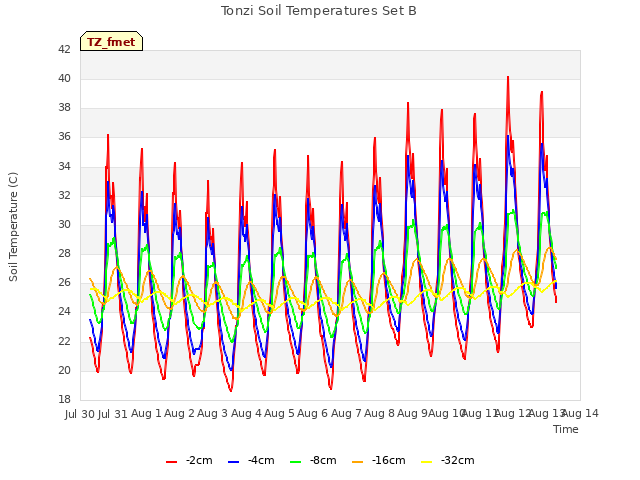Click the Jul 30 x-axis date label
The height and width of the screenshot is (480, 640).
coord(80,414)
